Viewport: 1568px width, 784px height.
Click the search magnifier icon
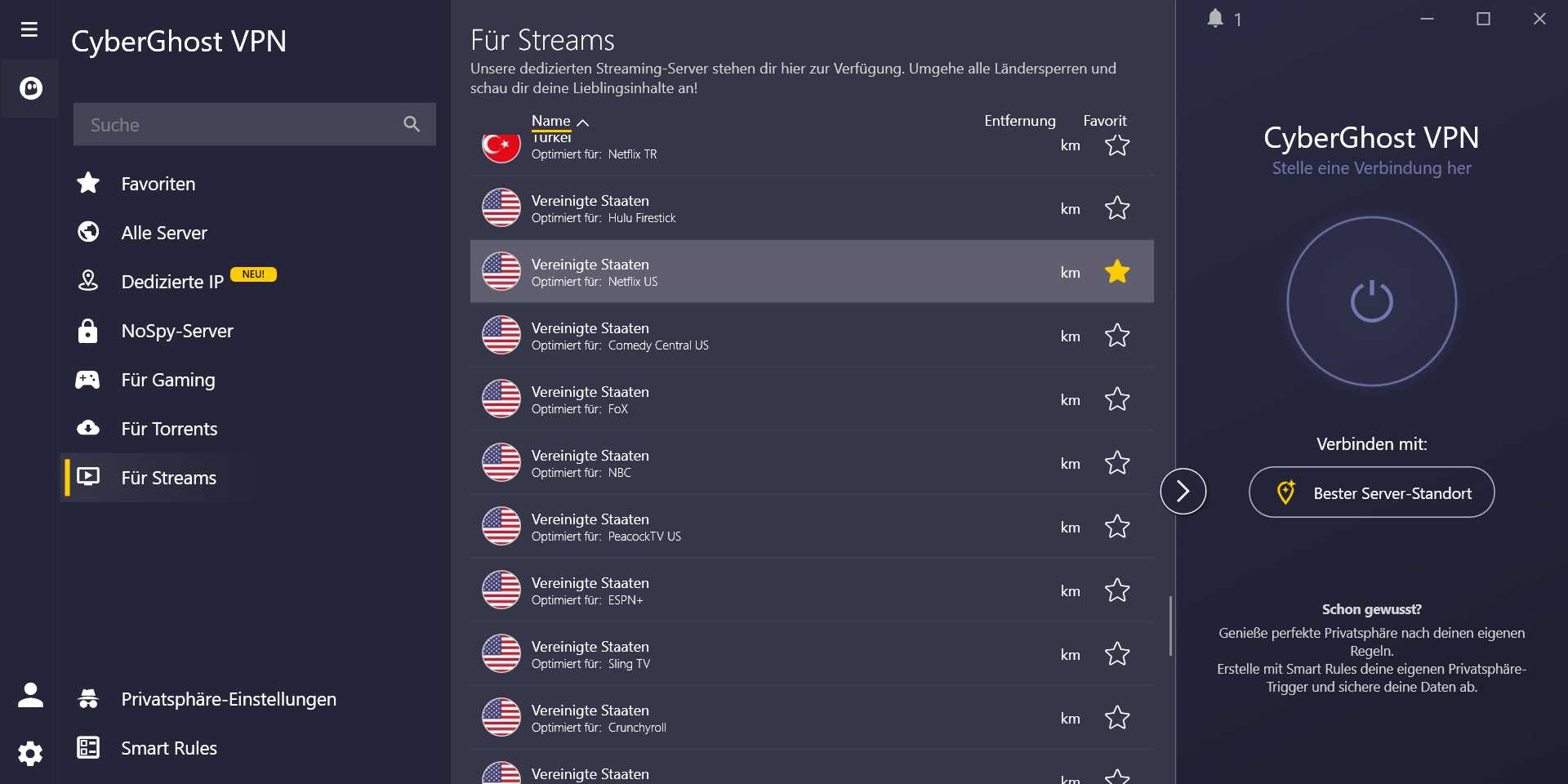(412, 124)
